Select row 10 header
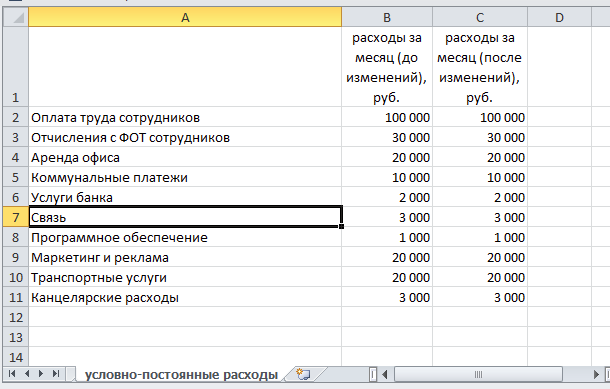This screenshot has height=389, width=610. (x=16, y=277)
